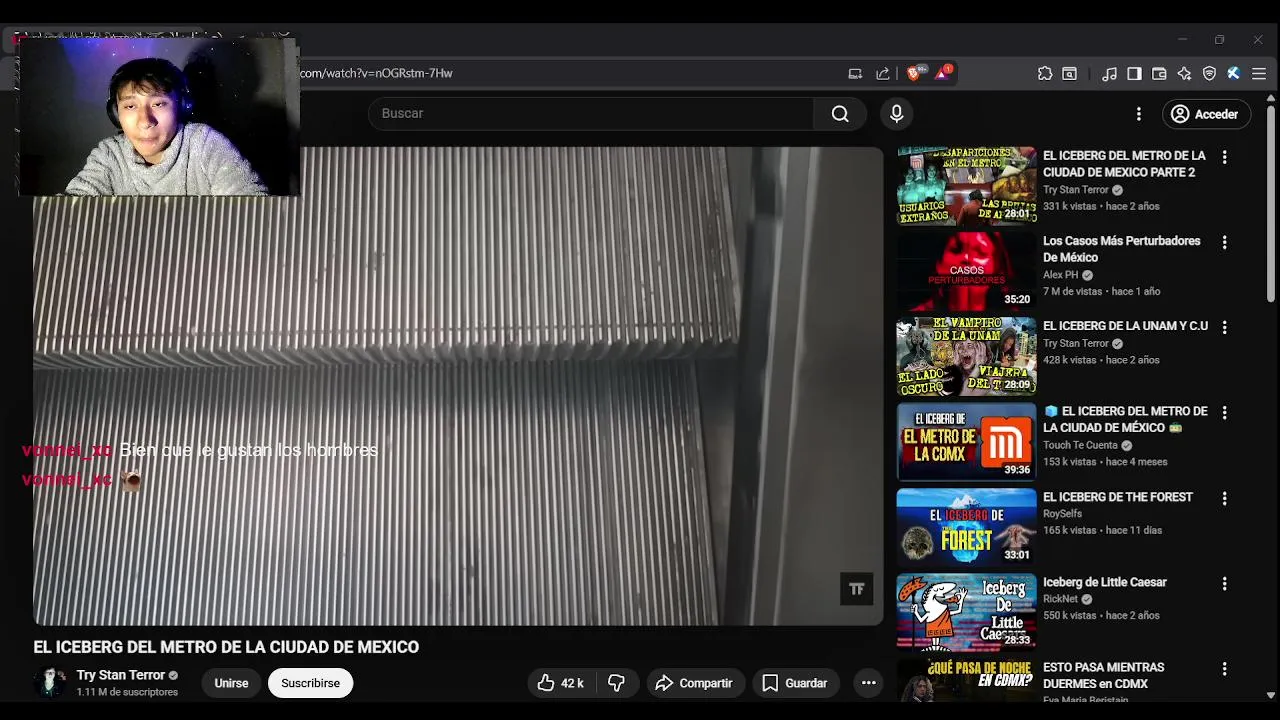Click the browser address bar URL
The image size is (1280, 720).
pyautogui.click(x=376, y=73)
